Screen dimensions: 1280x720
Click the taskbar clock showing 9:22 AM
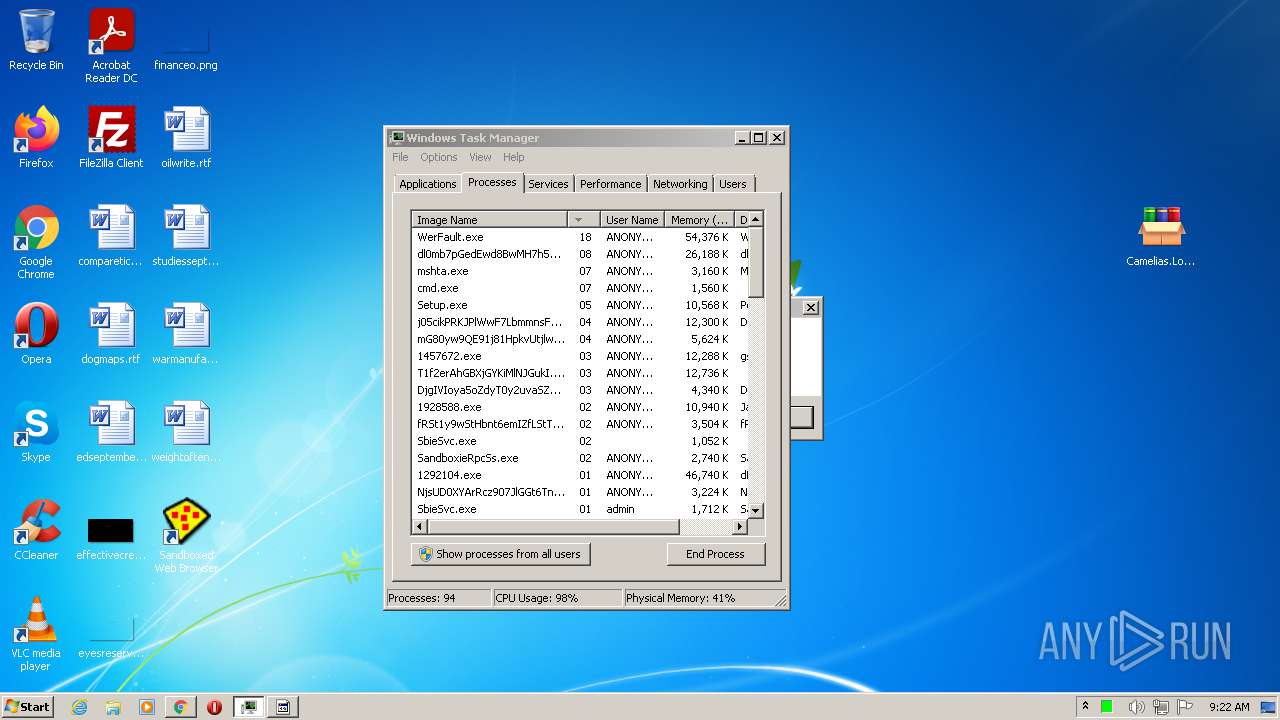pyautogui.click(x=1228, y=707)
